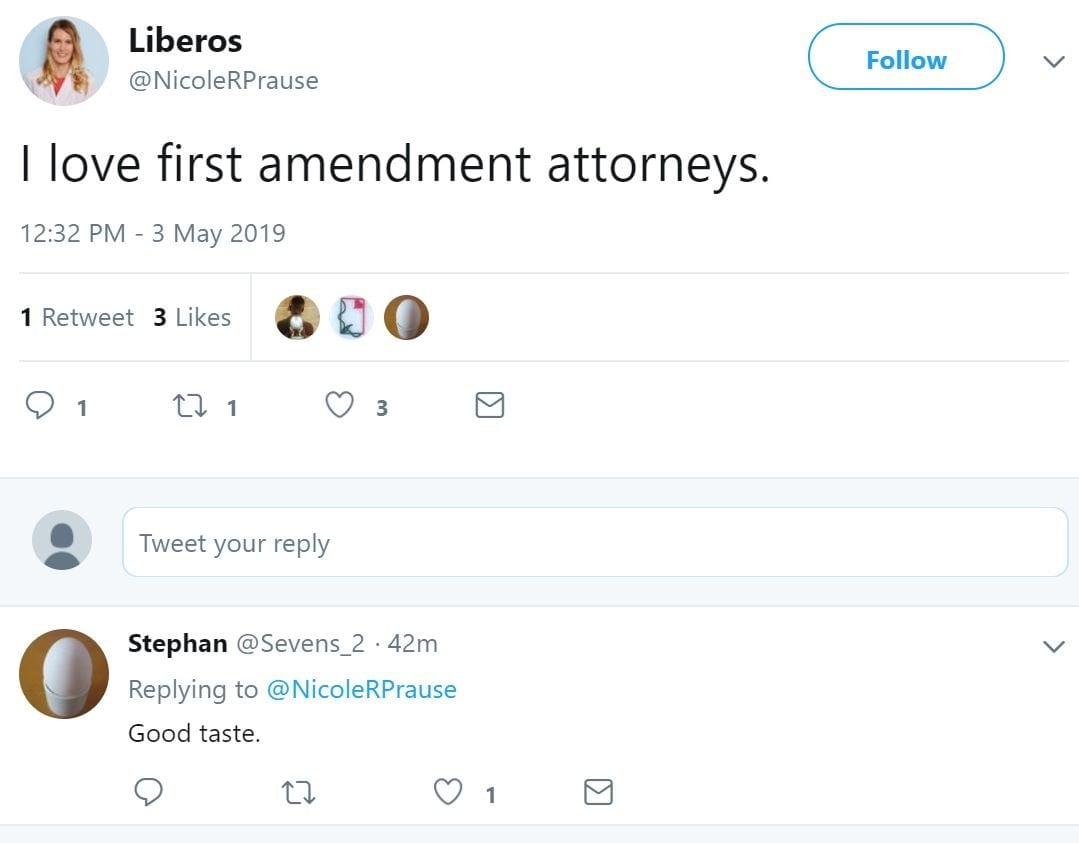
Task: View the list of 3 Likes
Action: click(192, 317)
